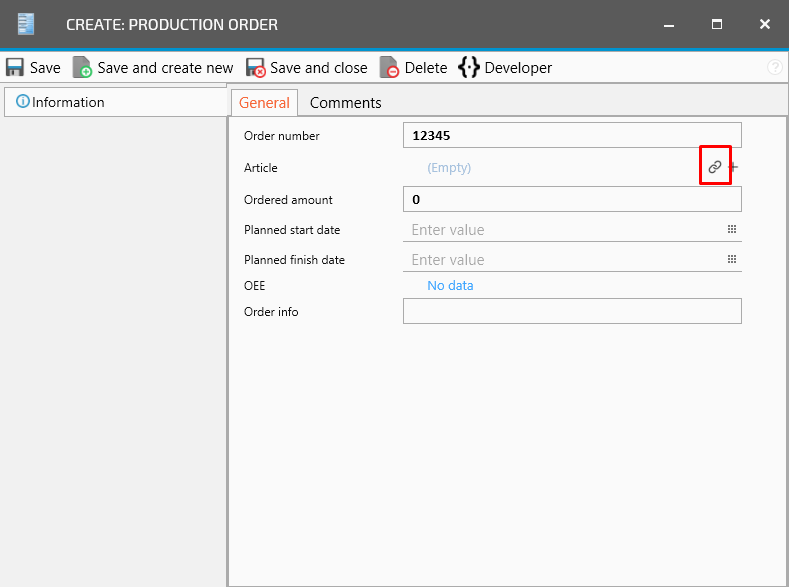Viewport: 789px width, 587px height.
Task: Click the production order app icon
Action: (x=27, y=24)
